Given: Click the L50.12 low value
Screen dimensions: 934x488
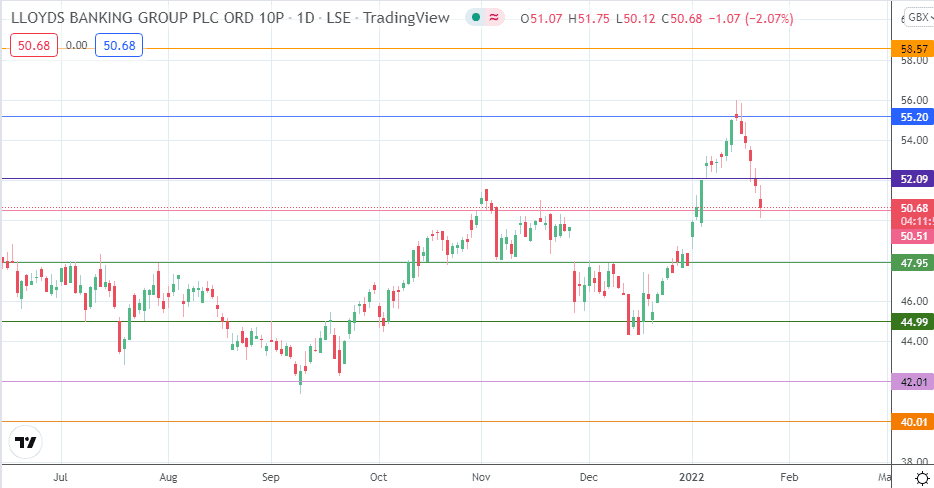Looking at the screenshot, I should pyautogui.click(x=636, y=18).
